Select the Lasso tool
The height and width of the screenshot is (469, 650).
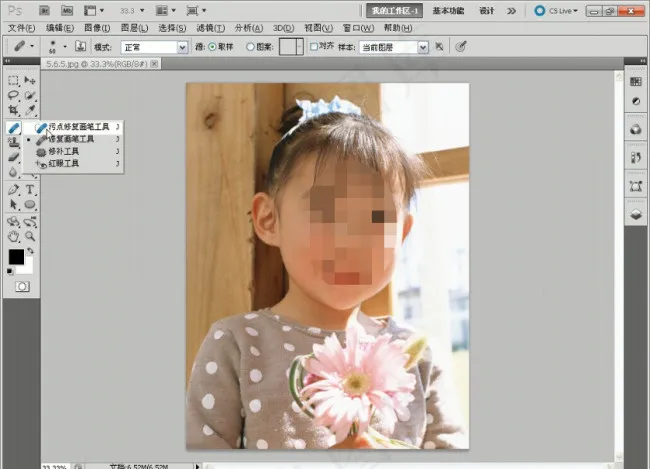[13, 95]
